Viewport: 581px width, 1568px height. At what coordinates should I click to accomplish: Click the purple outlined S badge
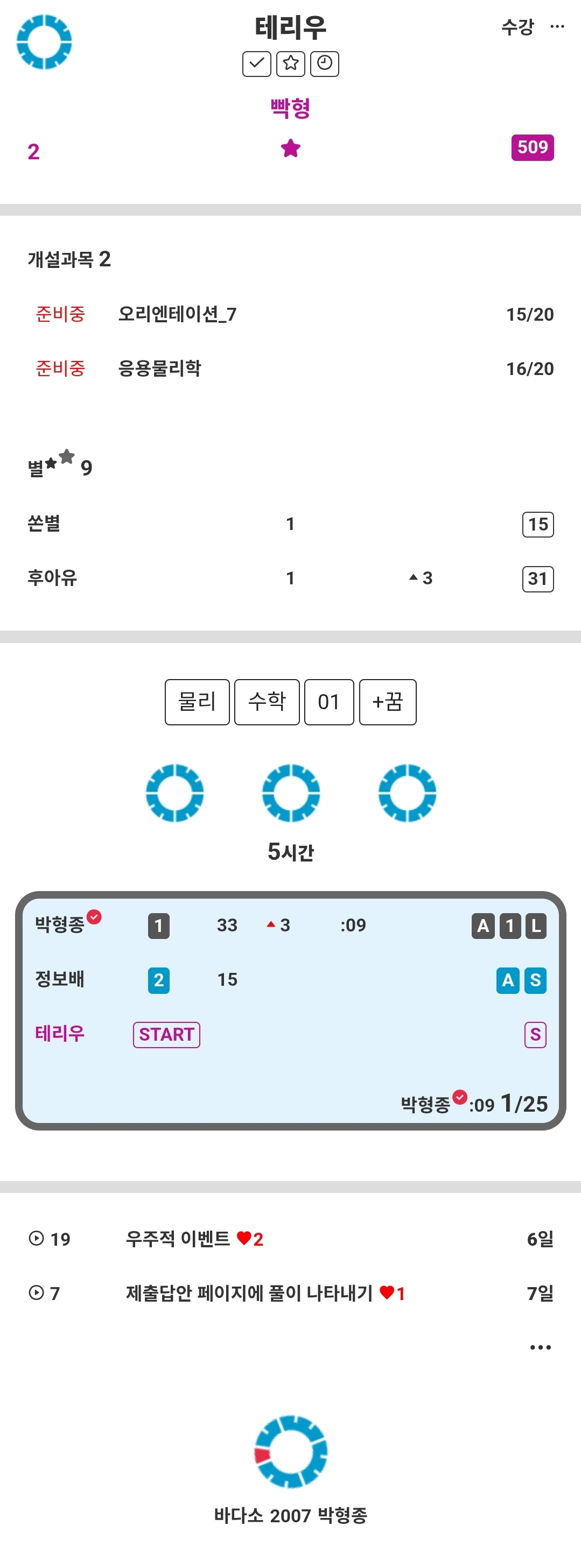pos(535,1034)
